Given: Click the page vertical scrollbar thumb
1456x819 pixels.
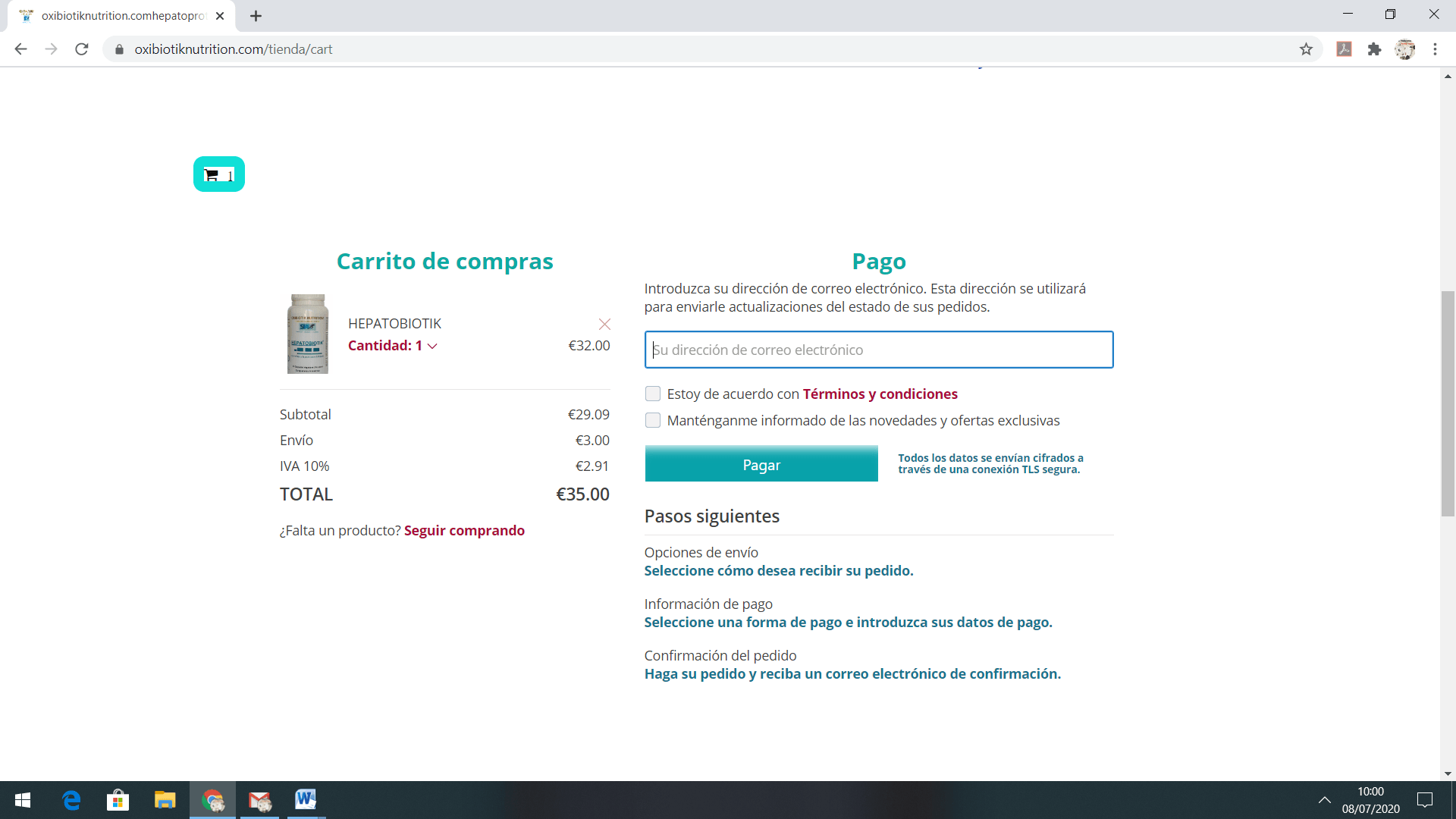Looking at the screenshot, I should (x=1448, y=402).
